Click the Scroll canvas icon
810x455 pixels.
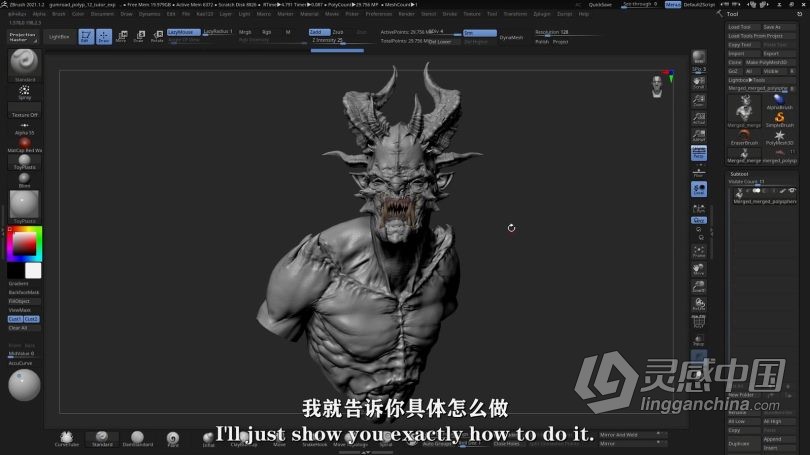click(699, 83)
